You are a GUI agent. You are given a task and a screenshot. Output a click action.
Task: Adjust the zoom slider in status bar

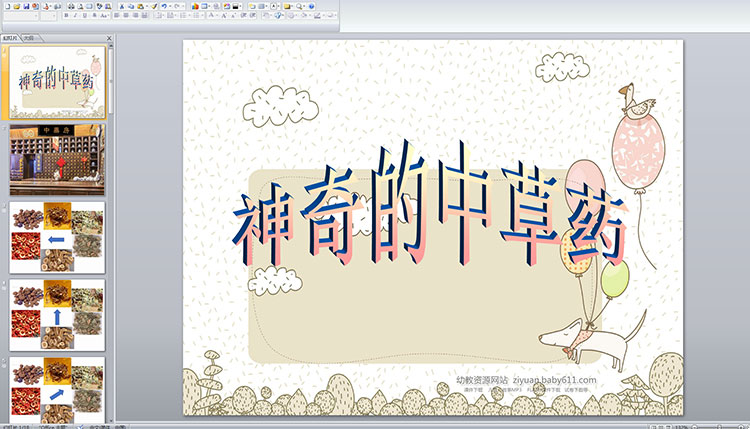[719, 427]
